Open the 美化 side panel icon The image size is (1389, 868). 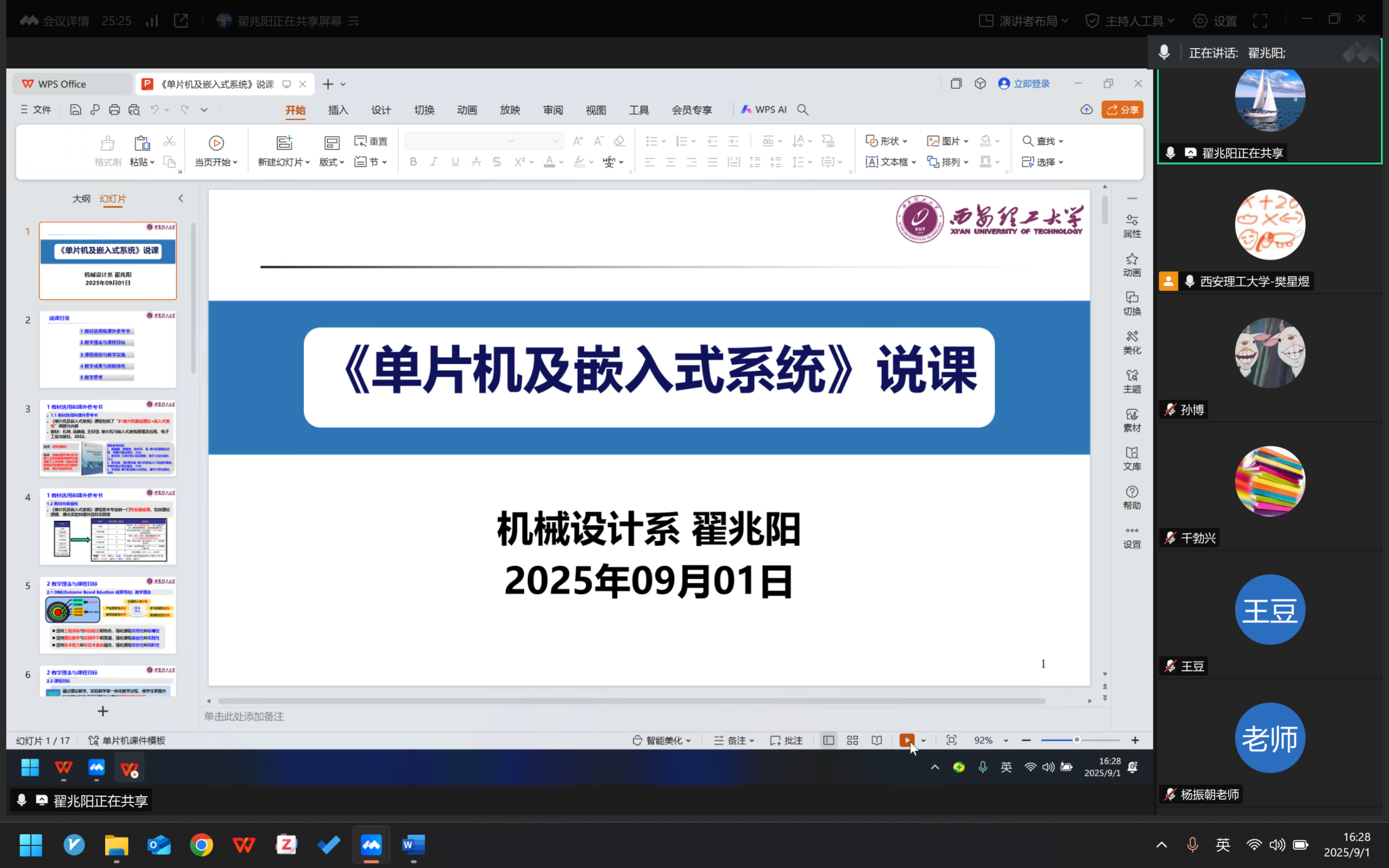click(1131, 342)
